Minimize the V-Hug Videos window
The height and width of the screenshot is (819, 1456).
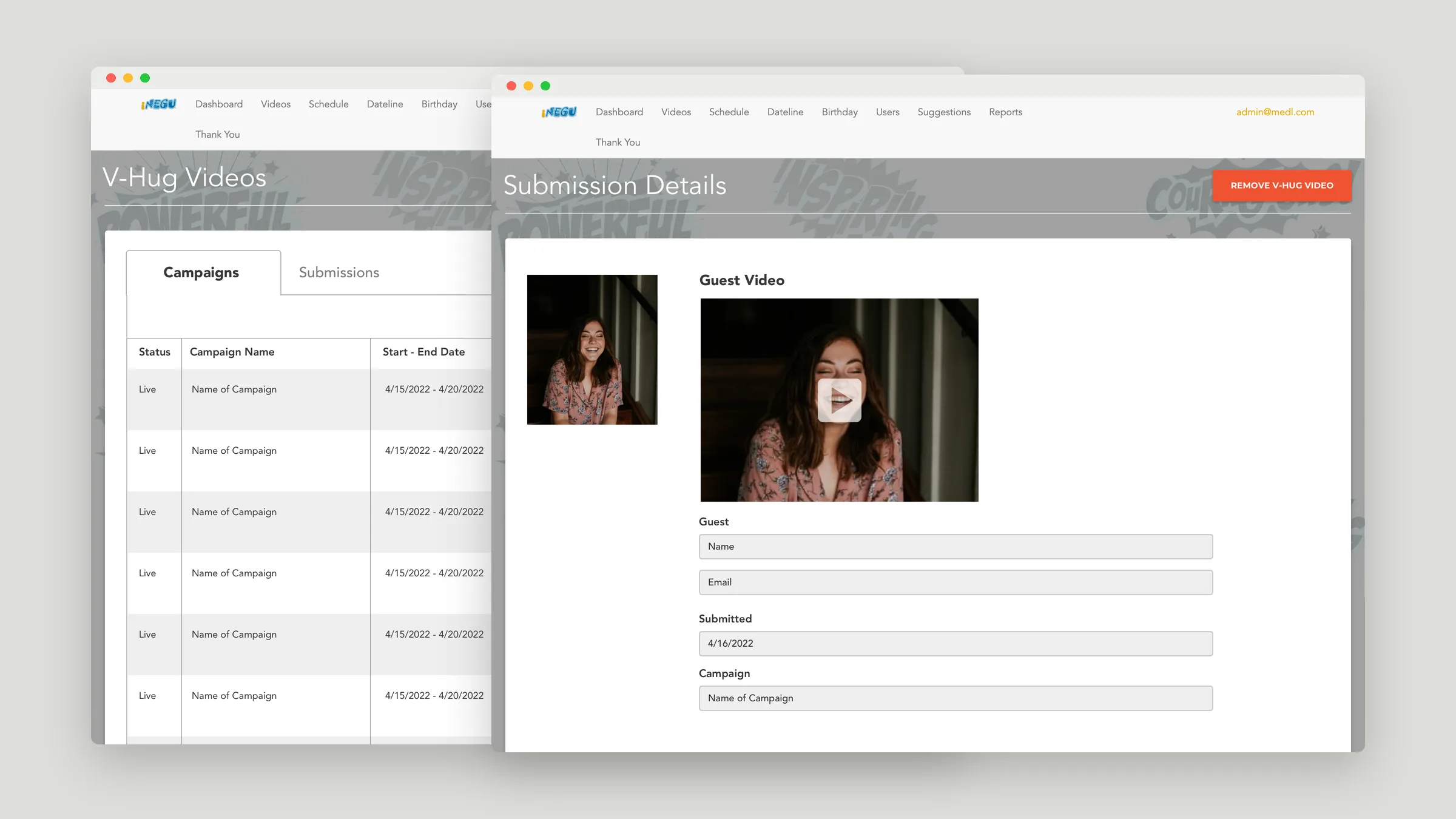click(x=128, y=78)
